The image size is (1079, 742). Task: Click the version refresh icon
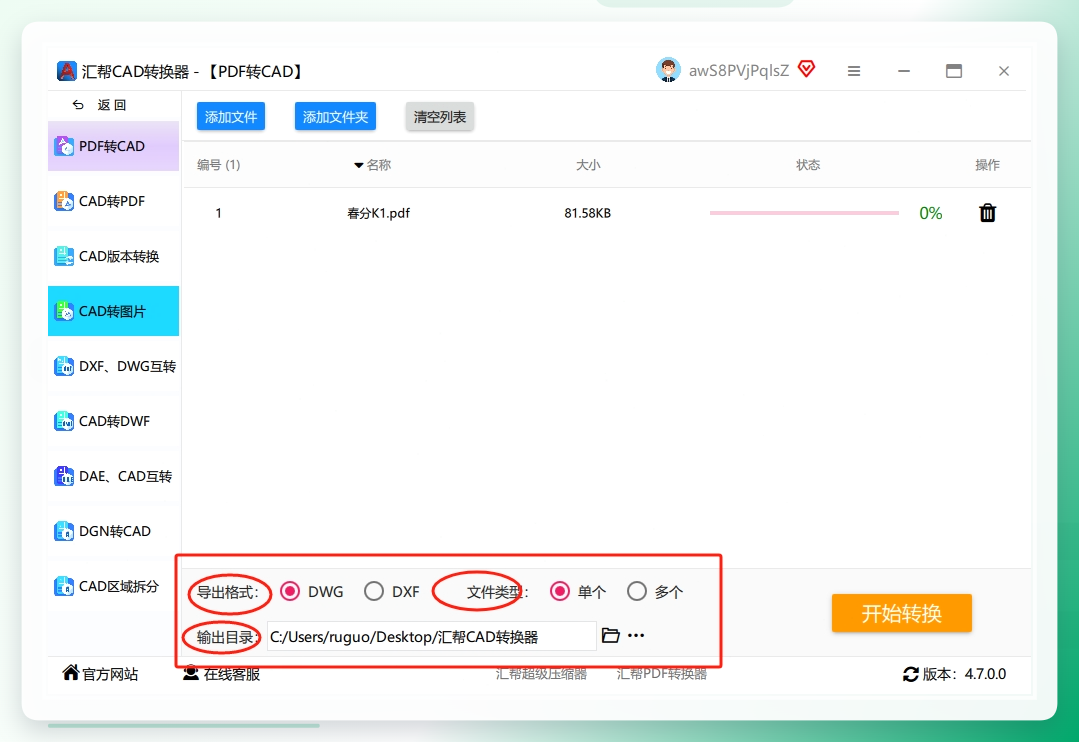click(910, 675)
